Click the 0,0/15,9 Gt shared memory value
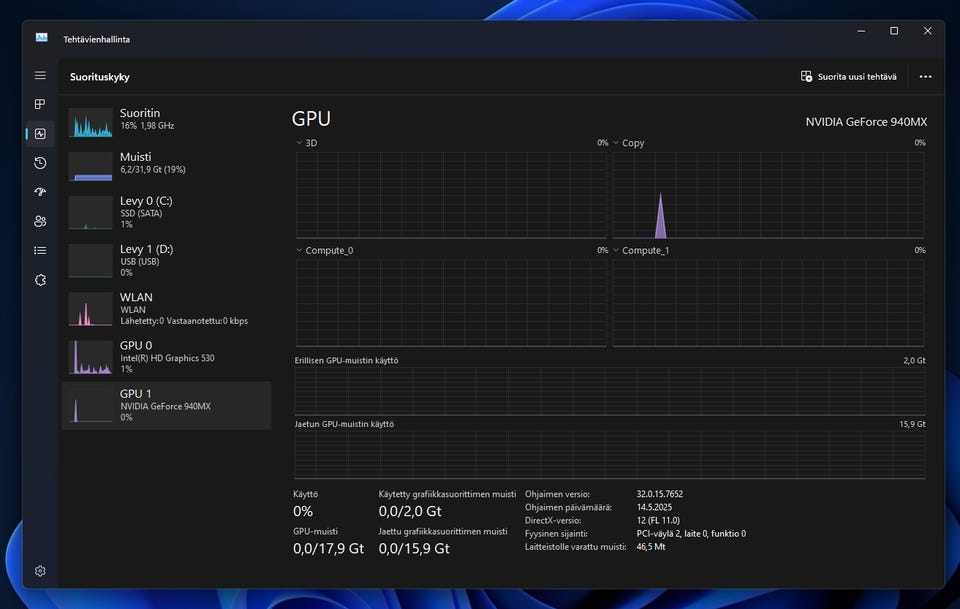Screen dimensions: 960x609 [x=414, y=548]
